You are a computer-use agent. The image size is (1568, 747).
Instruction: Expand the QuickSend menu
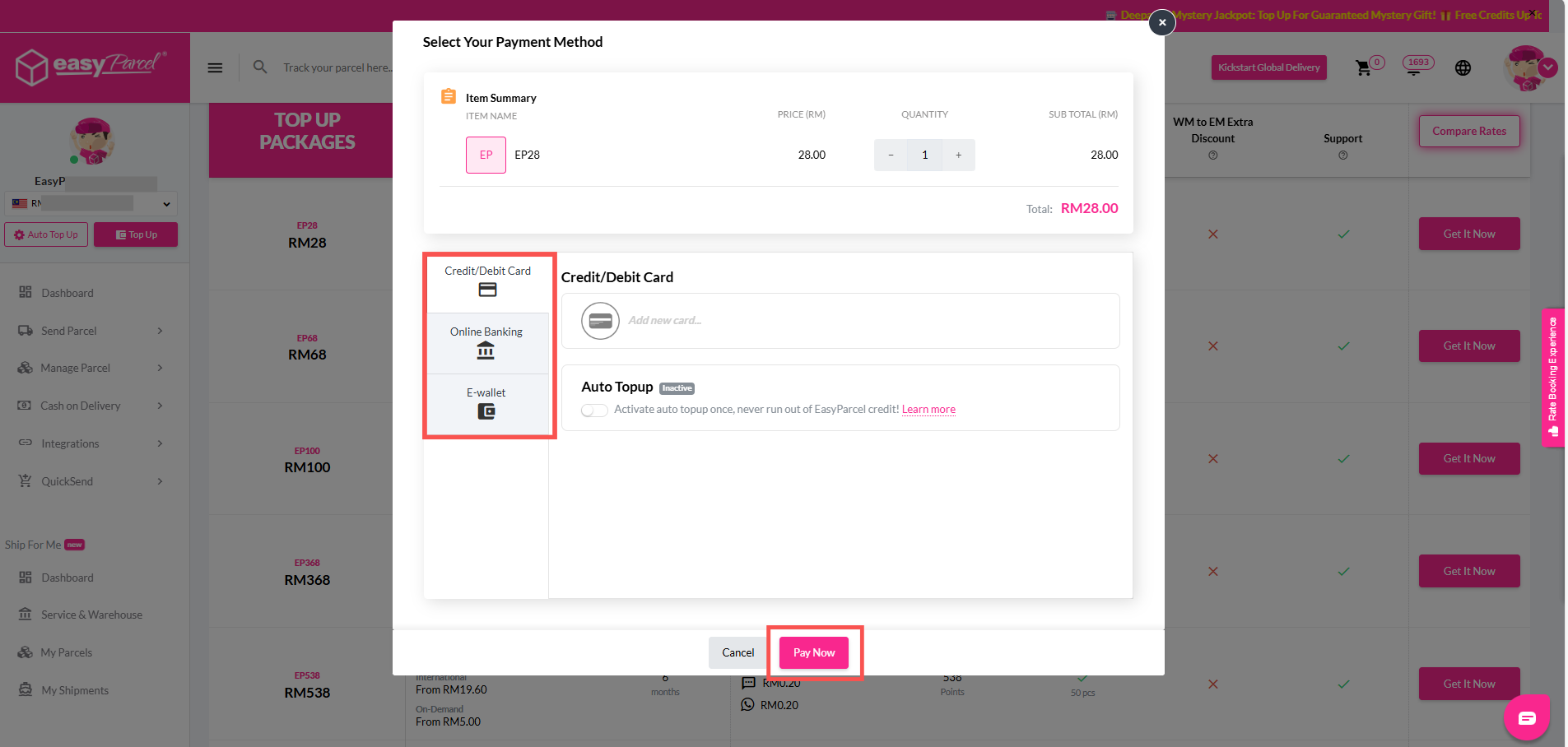[91, 481]
